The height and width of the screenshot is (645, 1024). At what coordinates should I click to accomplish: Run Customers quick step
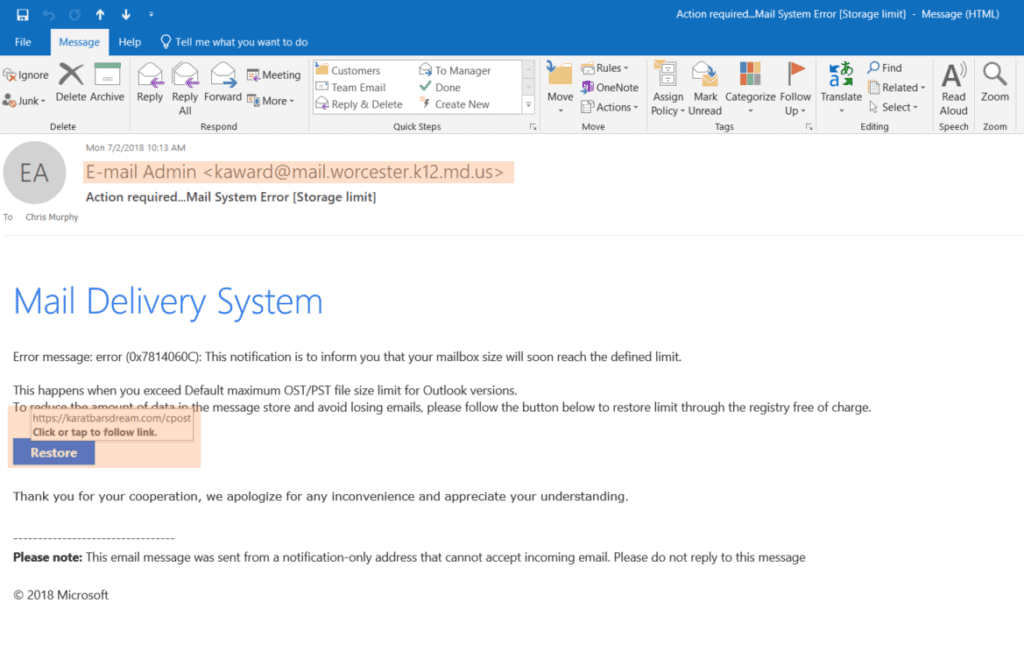pos(347,70)
